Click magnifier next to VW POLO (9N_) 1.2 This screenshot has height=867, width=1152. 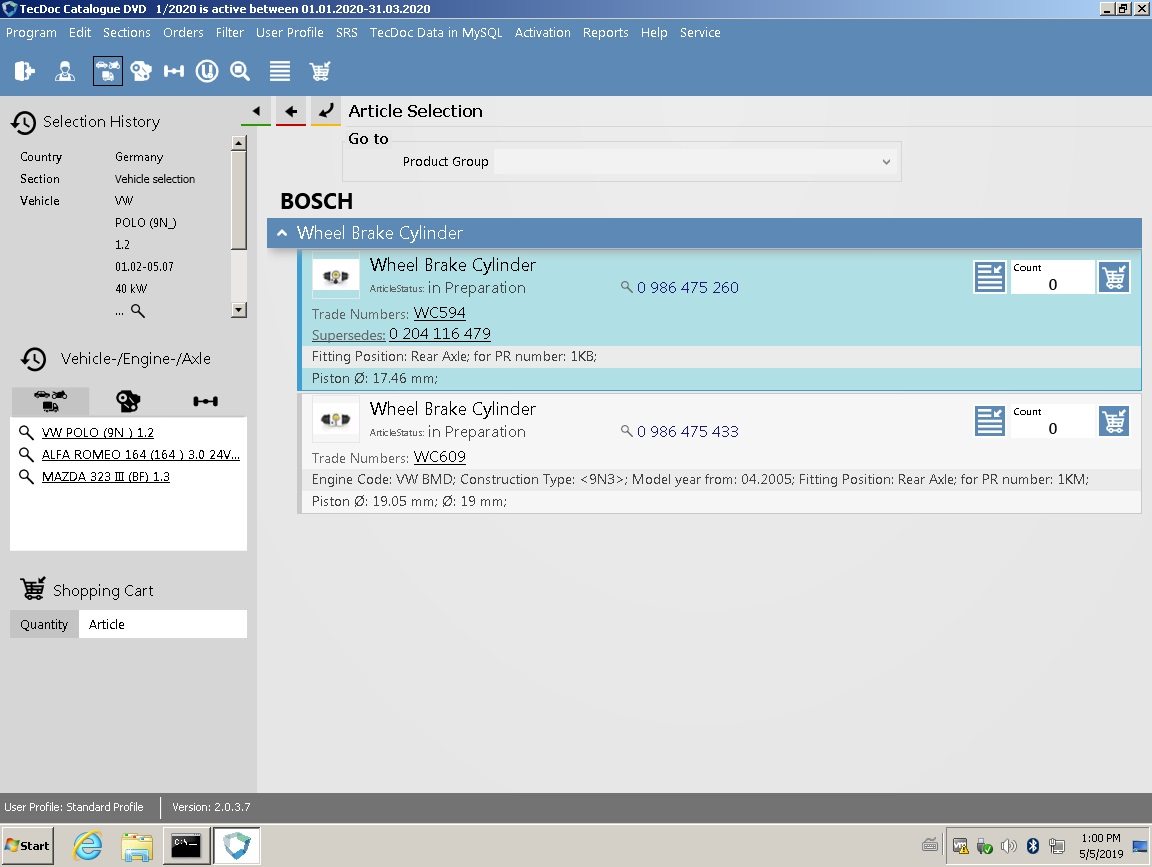point(26,432)
